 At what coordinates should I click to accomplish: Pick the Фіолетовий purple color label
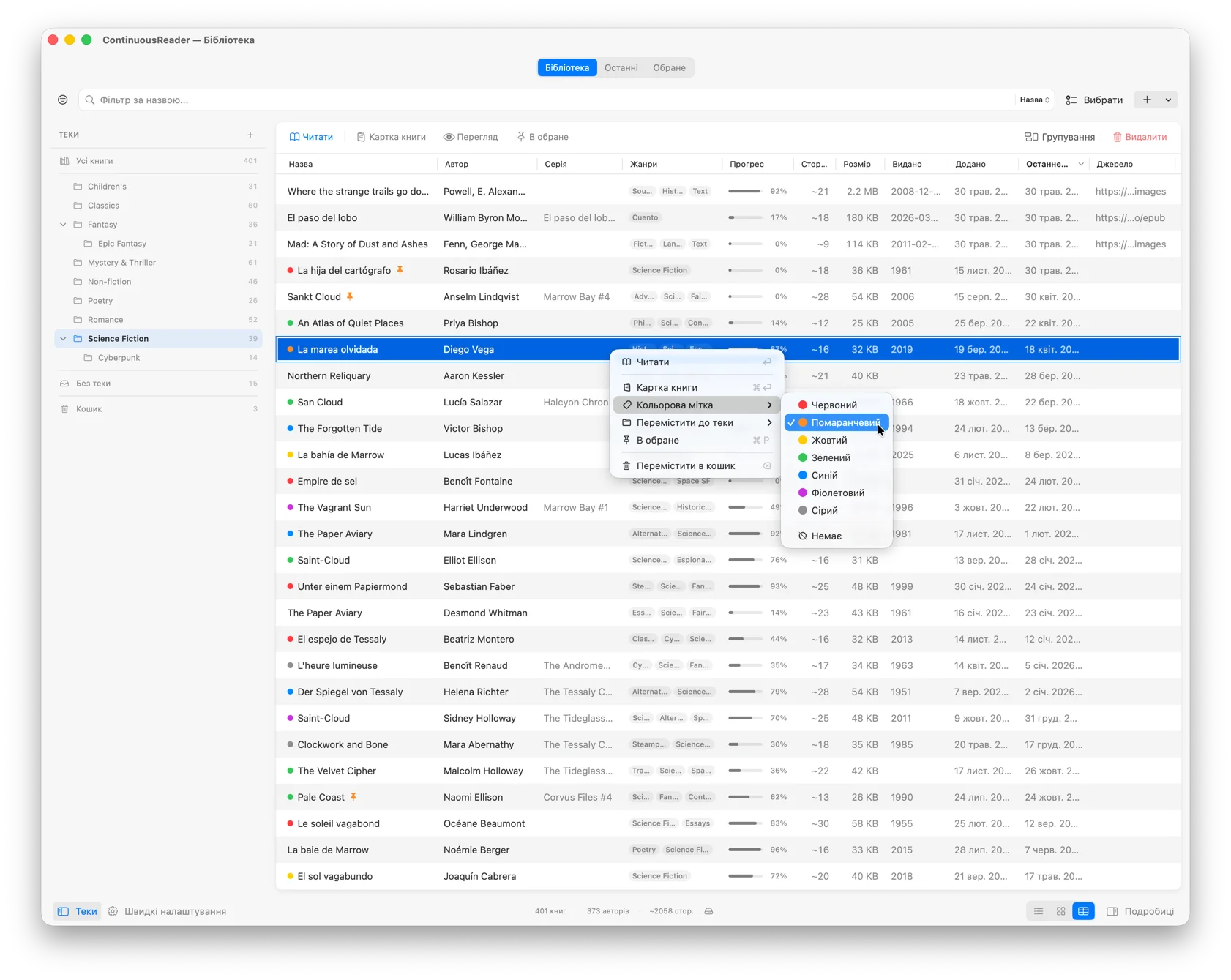(837, 493)
